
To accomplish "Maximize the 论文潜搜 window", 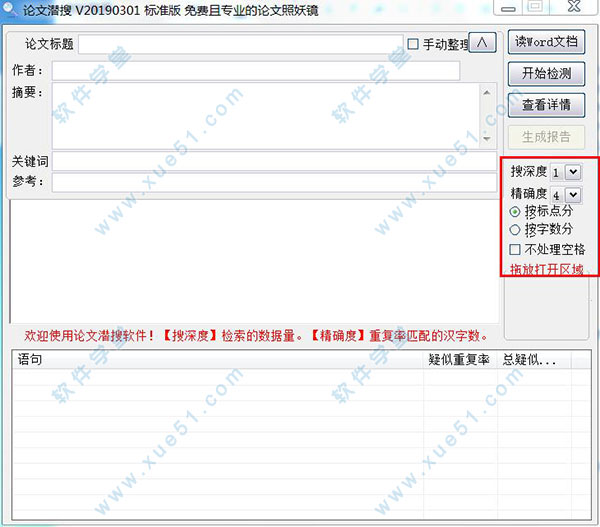I will pyautogui.click(x=535, y=7).
